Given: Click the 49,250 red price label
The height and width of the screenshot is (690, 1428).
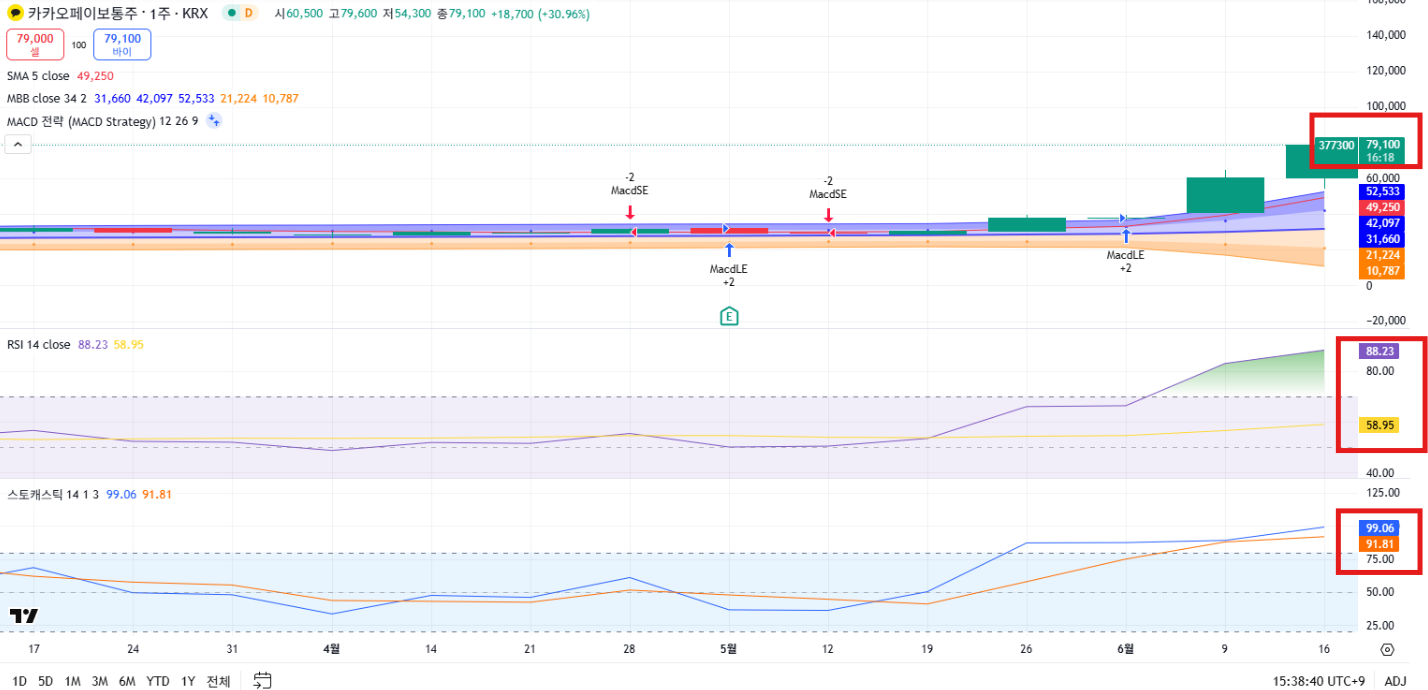Looking at the screenshot, I should [x=1381, y=207].
